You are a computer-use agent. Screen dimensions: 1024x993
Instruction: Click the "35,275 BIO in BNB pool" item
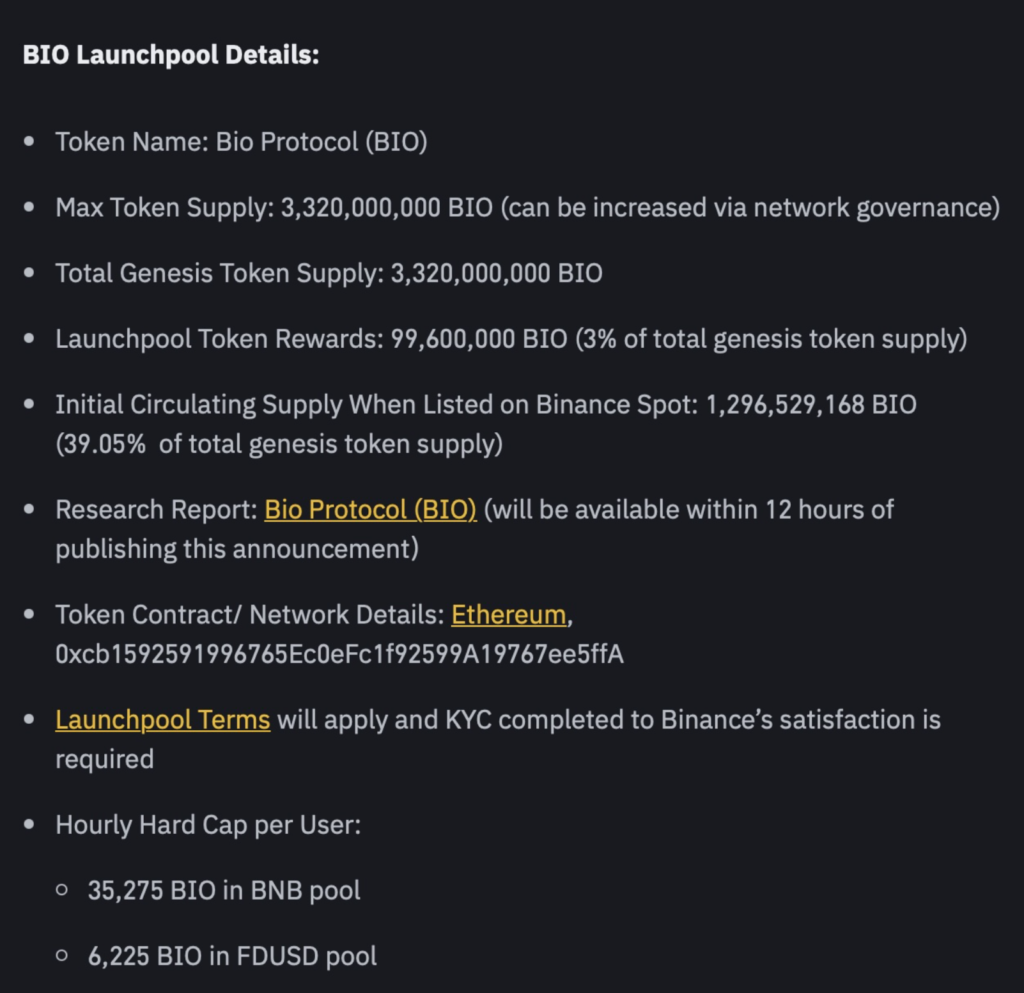(x=224, y=890)
